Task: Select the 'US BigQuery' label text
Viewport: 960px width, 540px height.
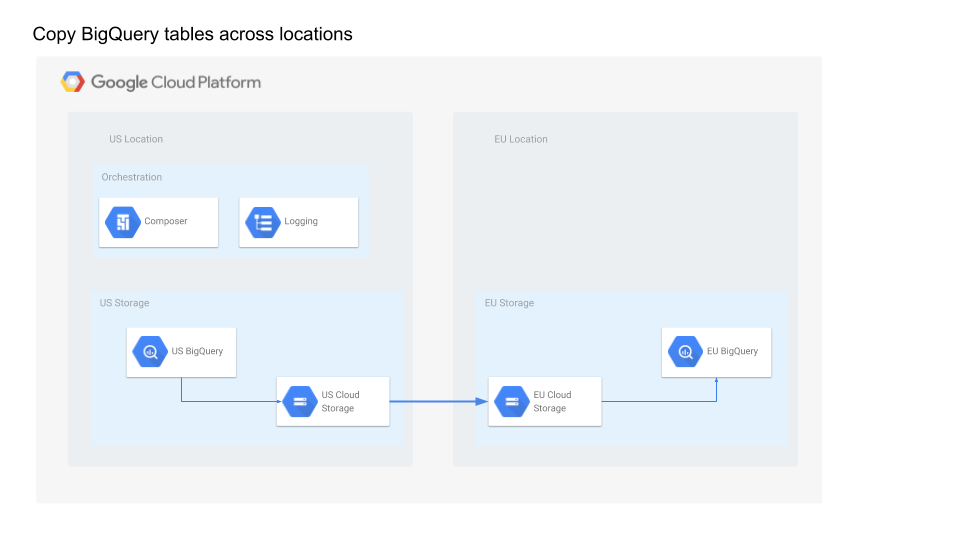Action: 197,351
